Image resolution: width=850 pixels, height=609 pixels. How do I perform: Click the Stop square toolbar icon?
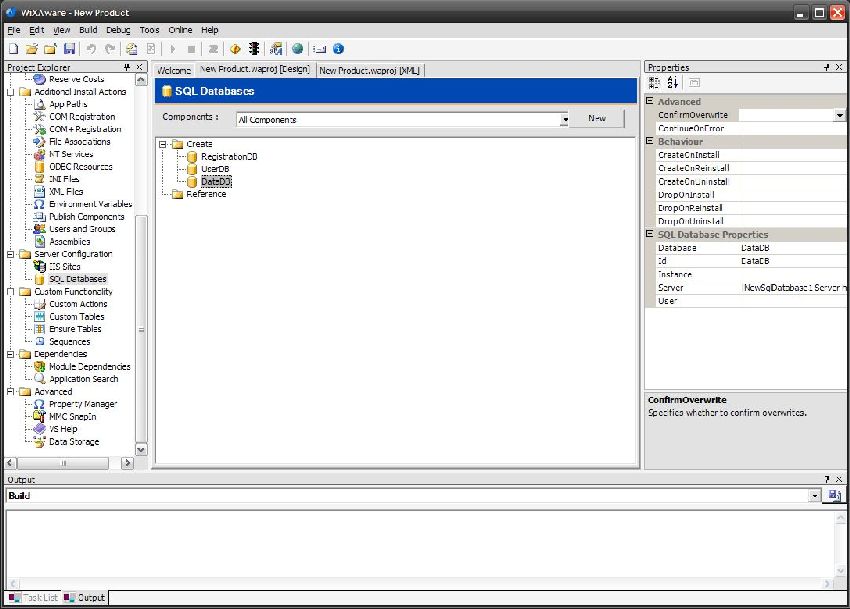pos(191,49)
